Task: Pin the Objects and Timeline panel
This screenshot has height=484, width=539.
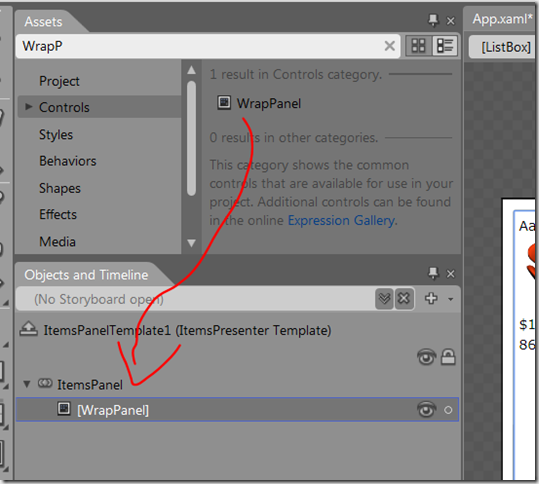Action: (x=433, y=274)
